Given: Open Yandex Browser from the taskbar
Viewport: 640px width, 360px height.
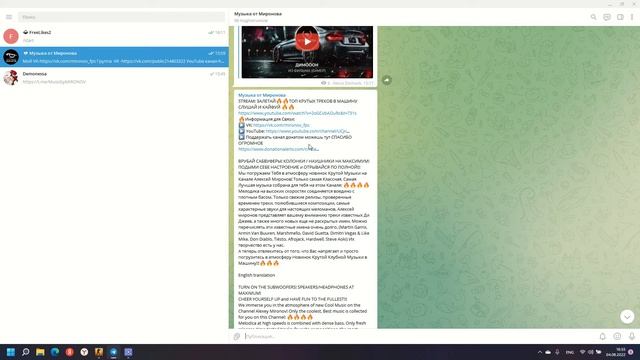Looking at the screenshot, I should pos(84,352).
